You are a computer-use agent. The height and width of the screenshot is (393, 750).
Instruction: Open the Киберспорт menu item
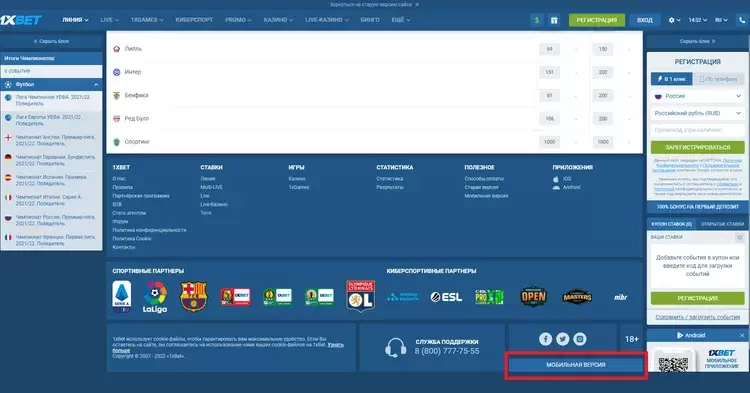tap(194, 20)
